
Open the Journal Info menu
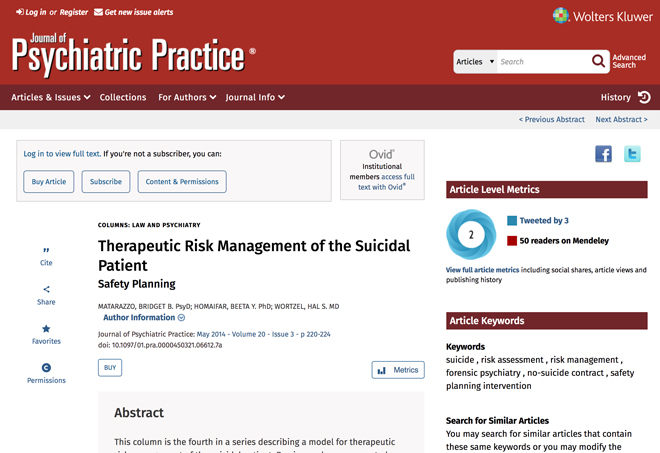(x=255, y=97)
